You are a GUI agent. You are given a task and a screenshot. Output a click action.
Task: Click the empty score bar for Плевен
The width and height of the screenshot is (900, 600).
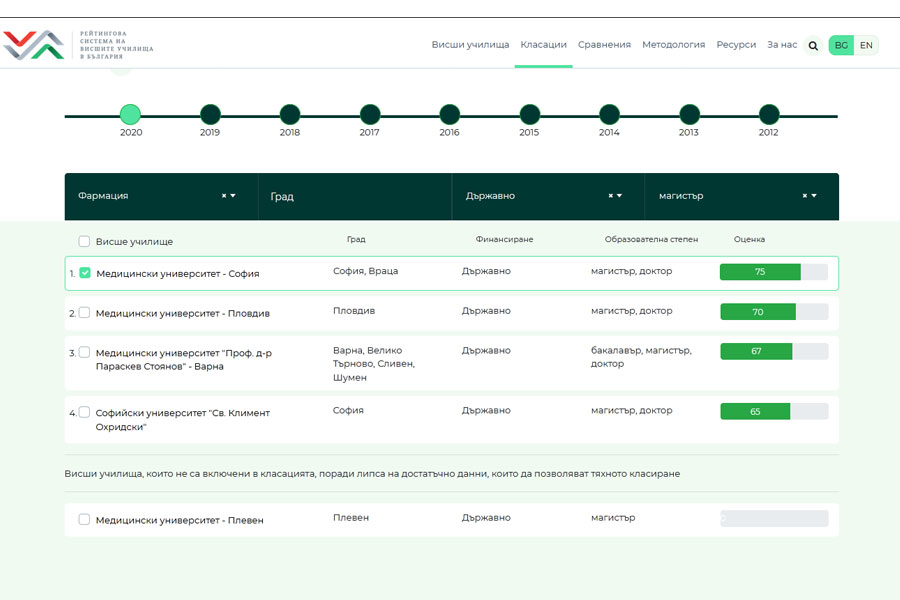774,518
